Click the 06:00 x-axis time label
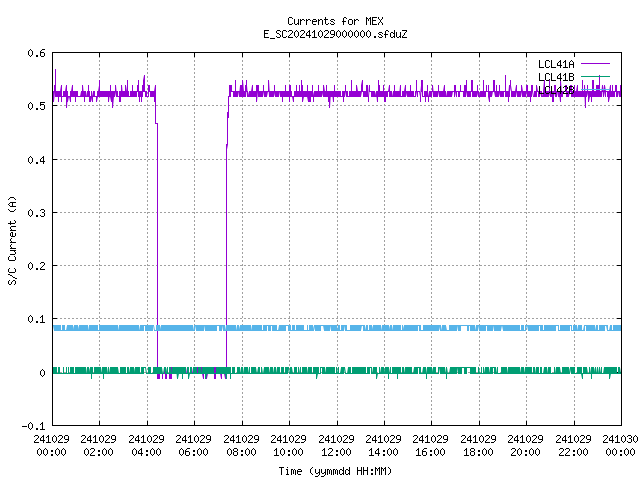Screen dimensions: 640x480 click(193, 452)
